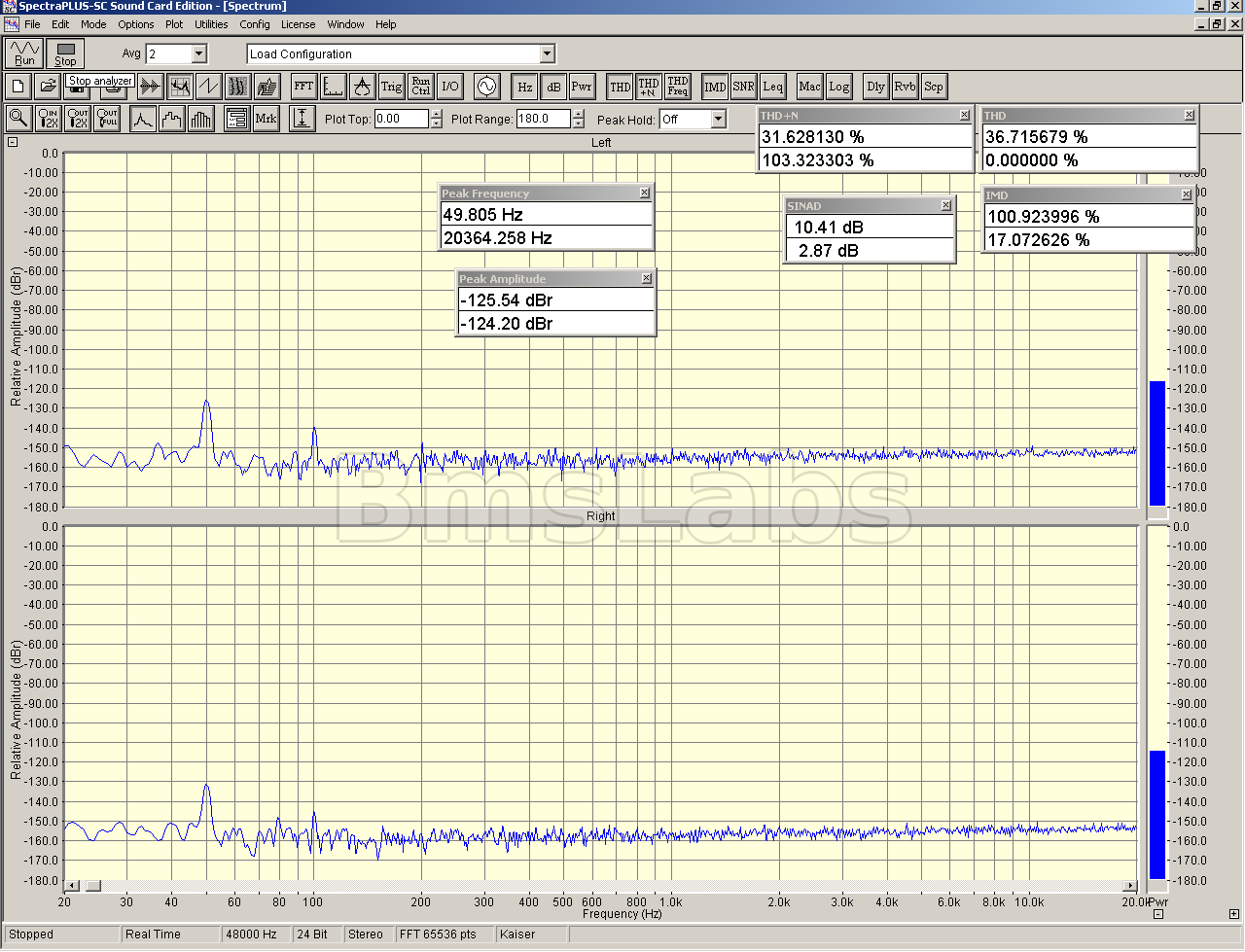
Task: Click the vertical autoscale icon
Action: click(x=302, y=119)
